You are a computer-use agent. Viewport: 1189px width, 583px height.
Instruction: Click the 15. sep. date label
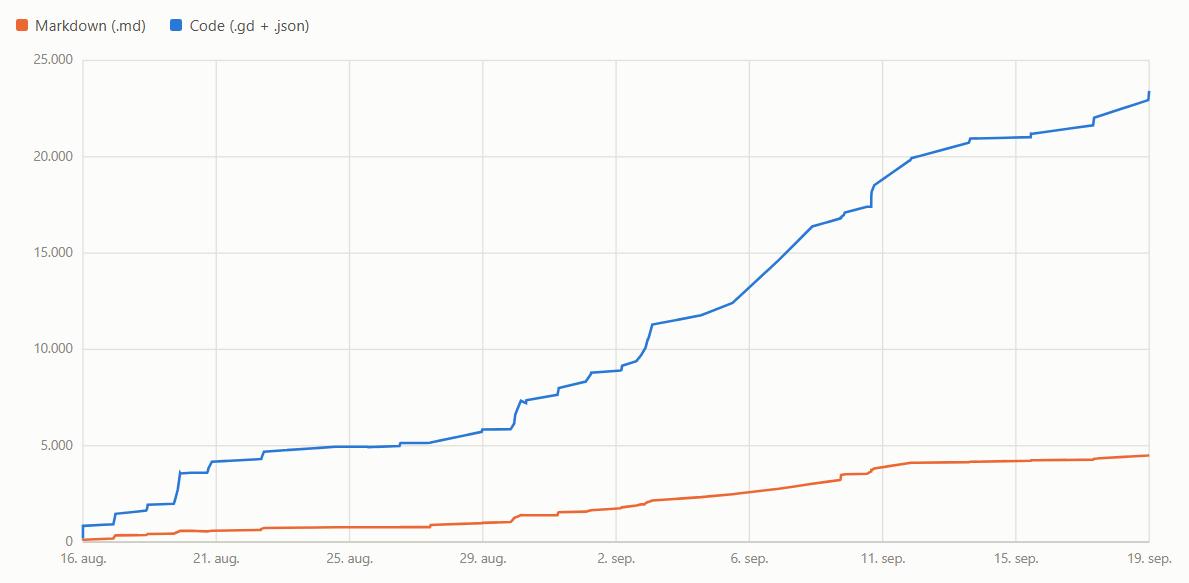point(1016,559)
